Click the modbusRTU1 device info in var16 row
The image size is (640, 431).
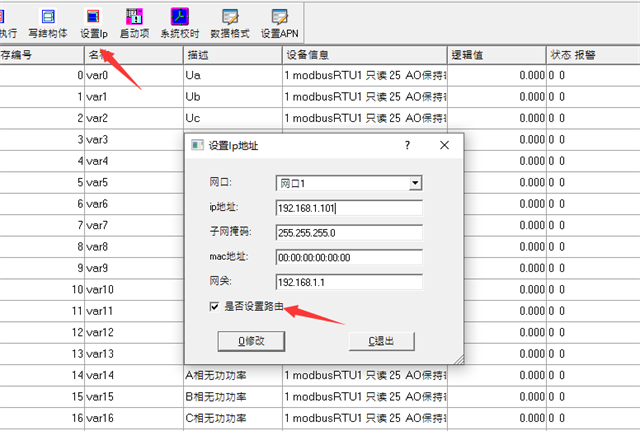click(x=365, y=418)
